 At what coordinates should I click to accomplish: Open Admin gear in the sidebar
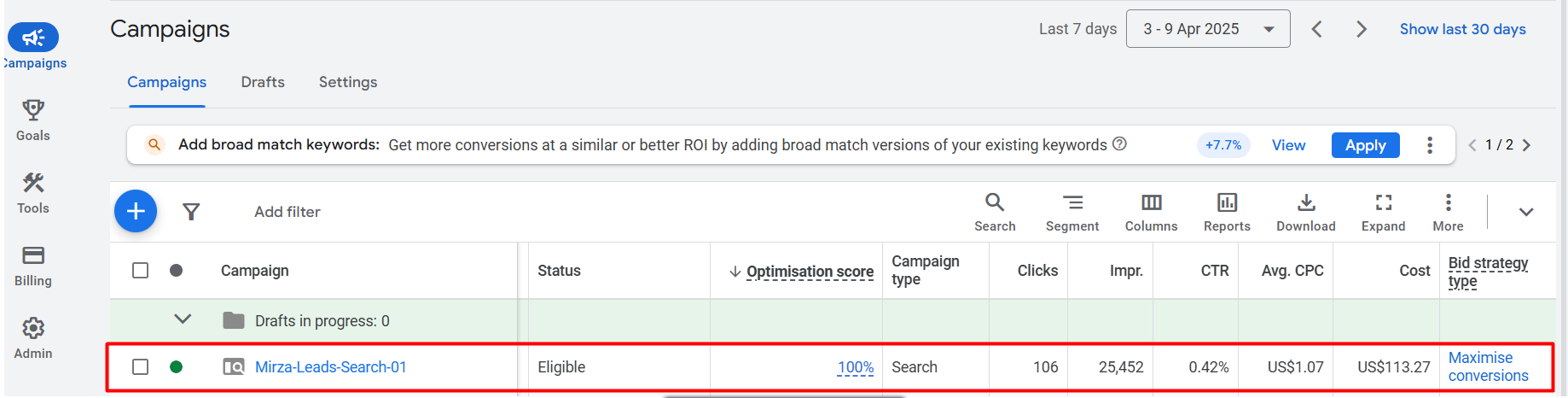[33, 329]
